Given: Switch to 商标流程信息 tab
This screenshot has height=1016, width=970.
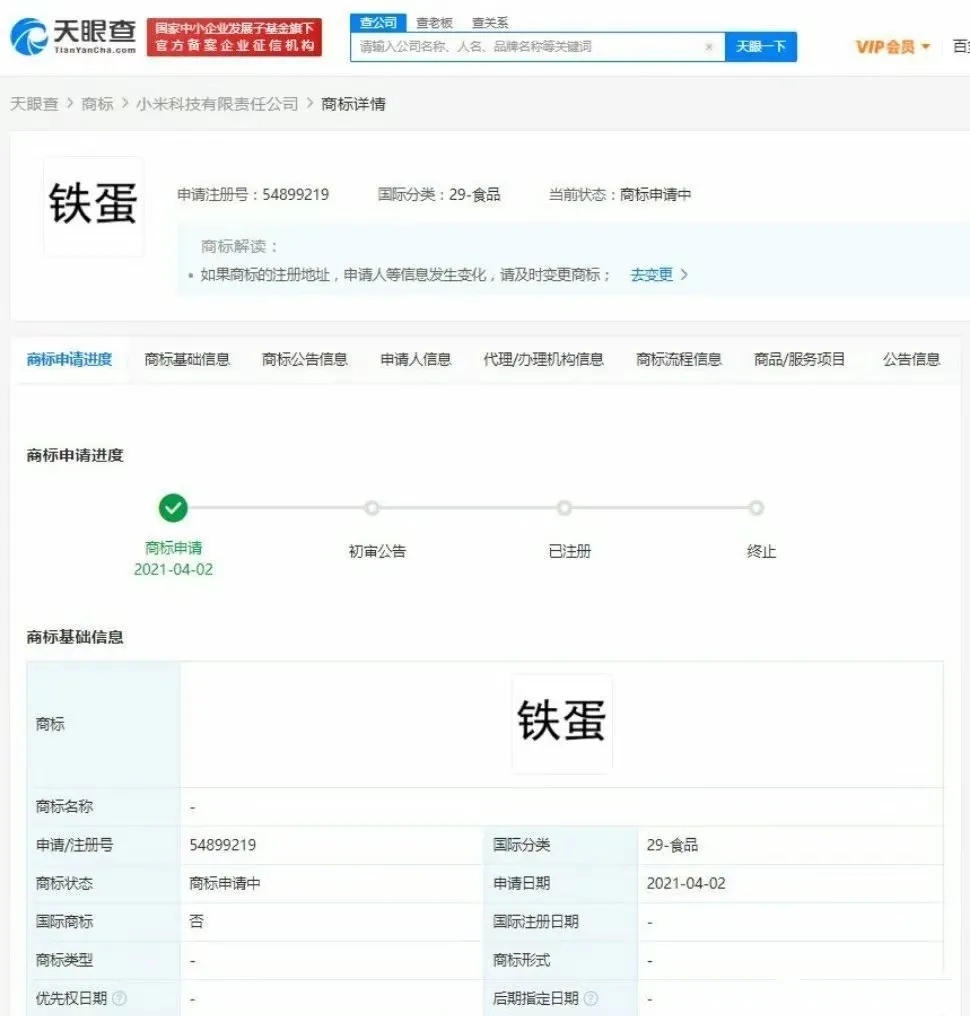Looking at the screenshot, I should tap(678, 360).
